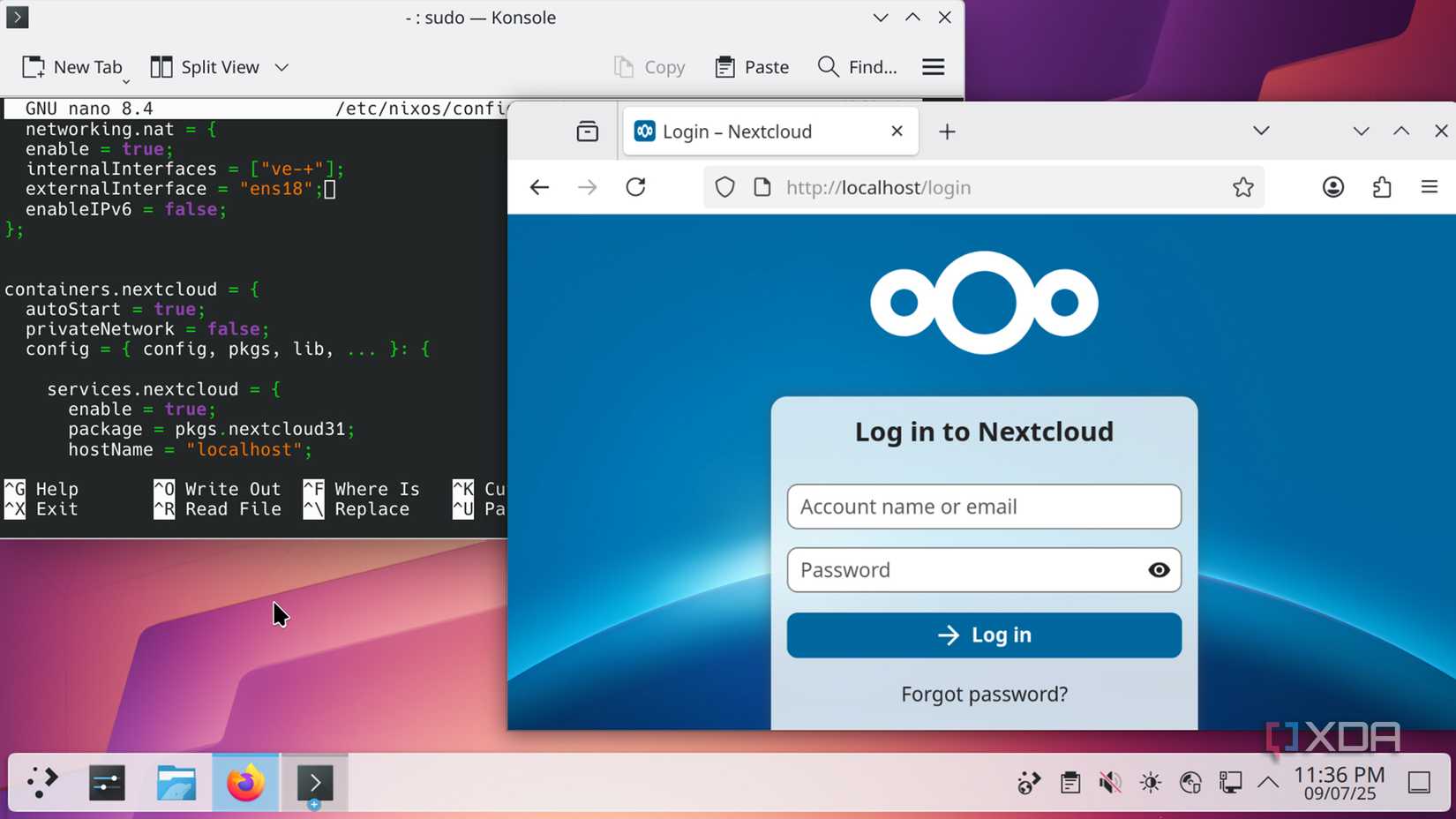Viewport: 1456px width, 819px height.
Task: Expand the list all tabs chevron
Action: click(1261, 131)
